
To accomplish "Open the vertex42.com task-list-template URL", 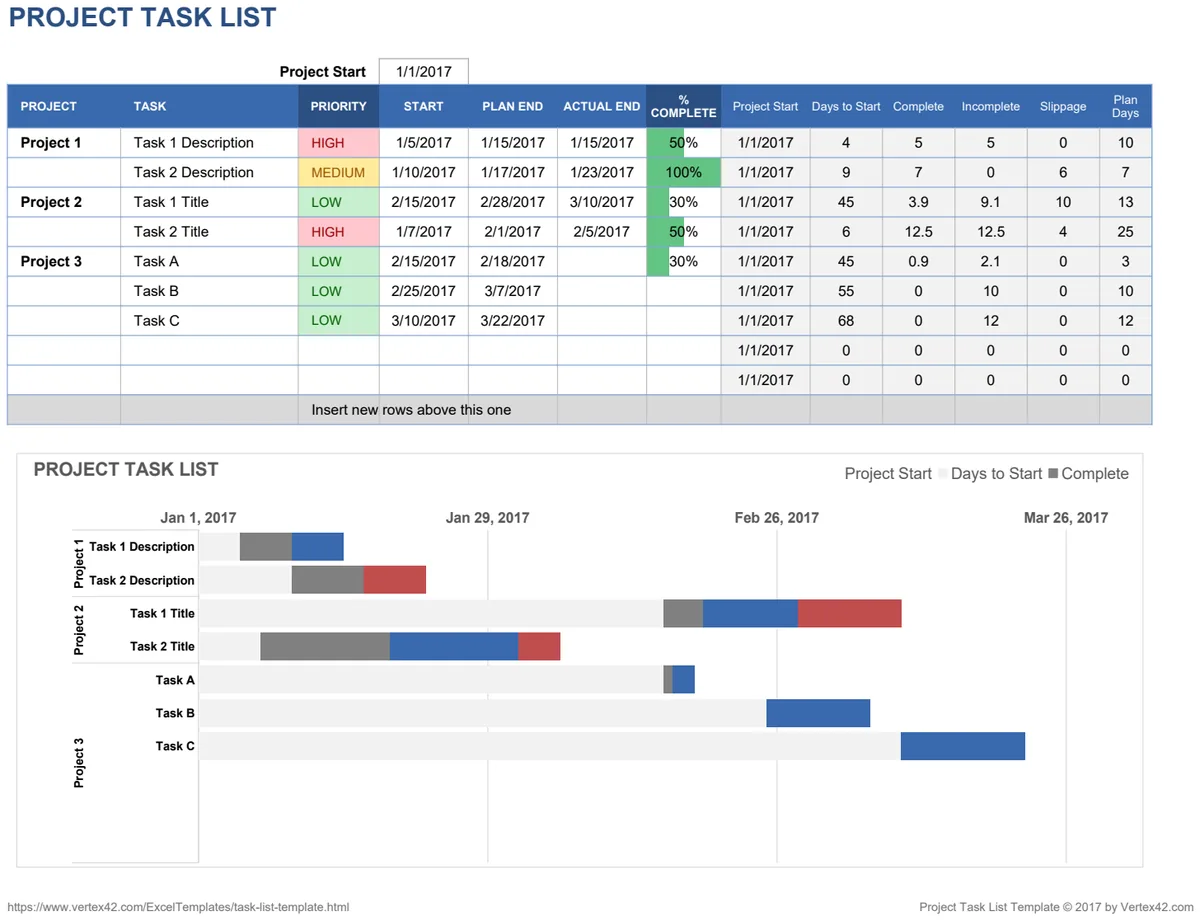I will pyautogui.click(x=178, y=907).
